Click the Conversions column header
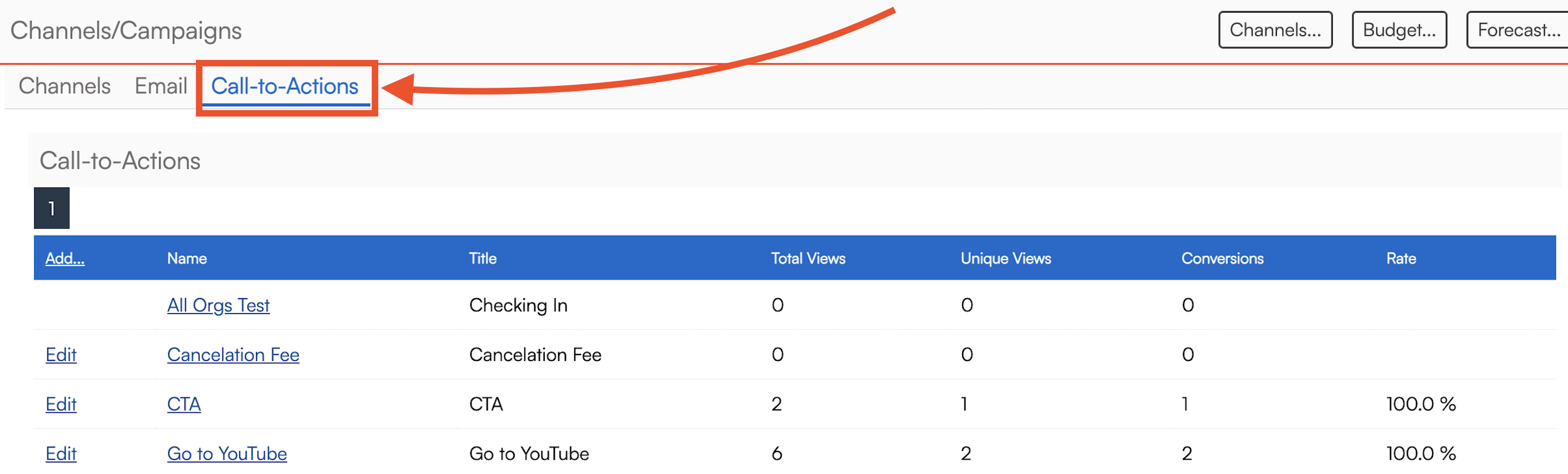This screenshot has height=474, width=1568. [1222, 258]
